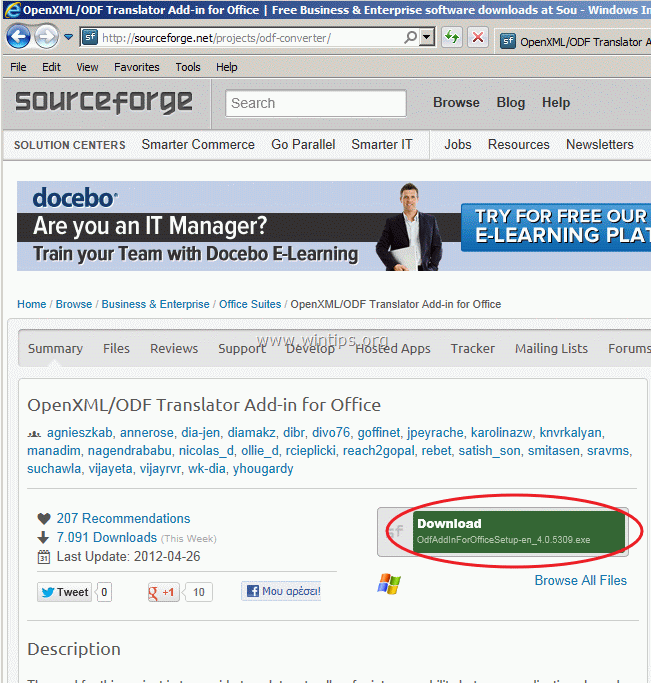Image resolution: width=651 pixels, height=683 pixels.
Task: Open annerose's profile link
Action: tap(146, 433)
